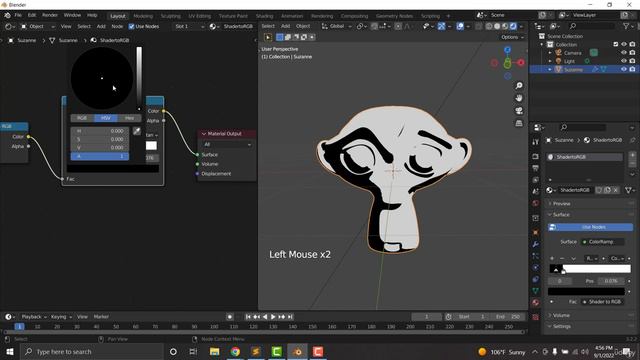Open the Output properties tab icon

pyautogui.click(x=536, y=168)
